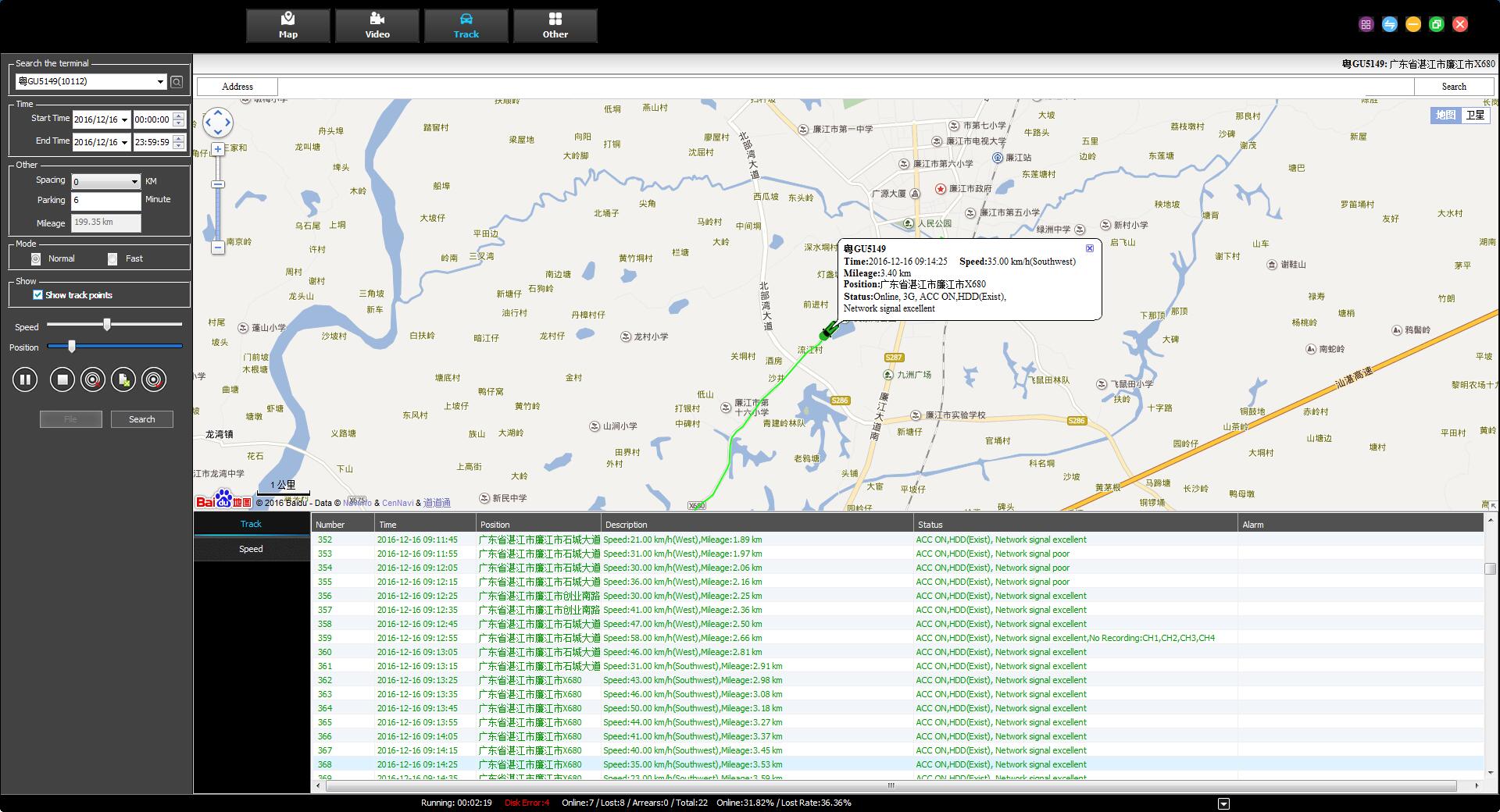Select track row number 359

coord(898,638)
